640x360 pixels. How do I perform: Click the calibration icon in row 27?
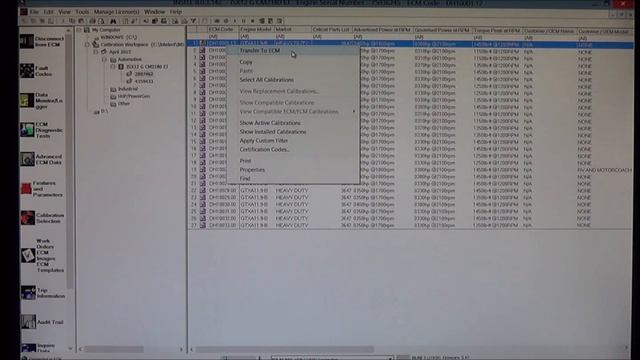202,225
